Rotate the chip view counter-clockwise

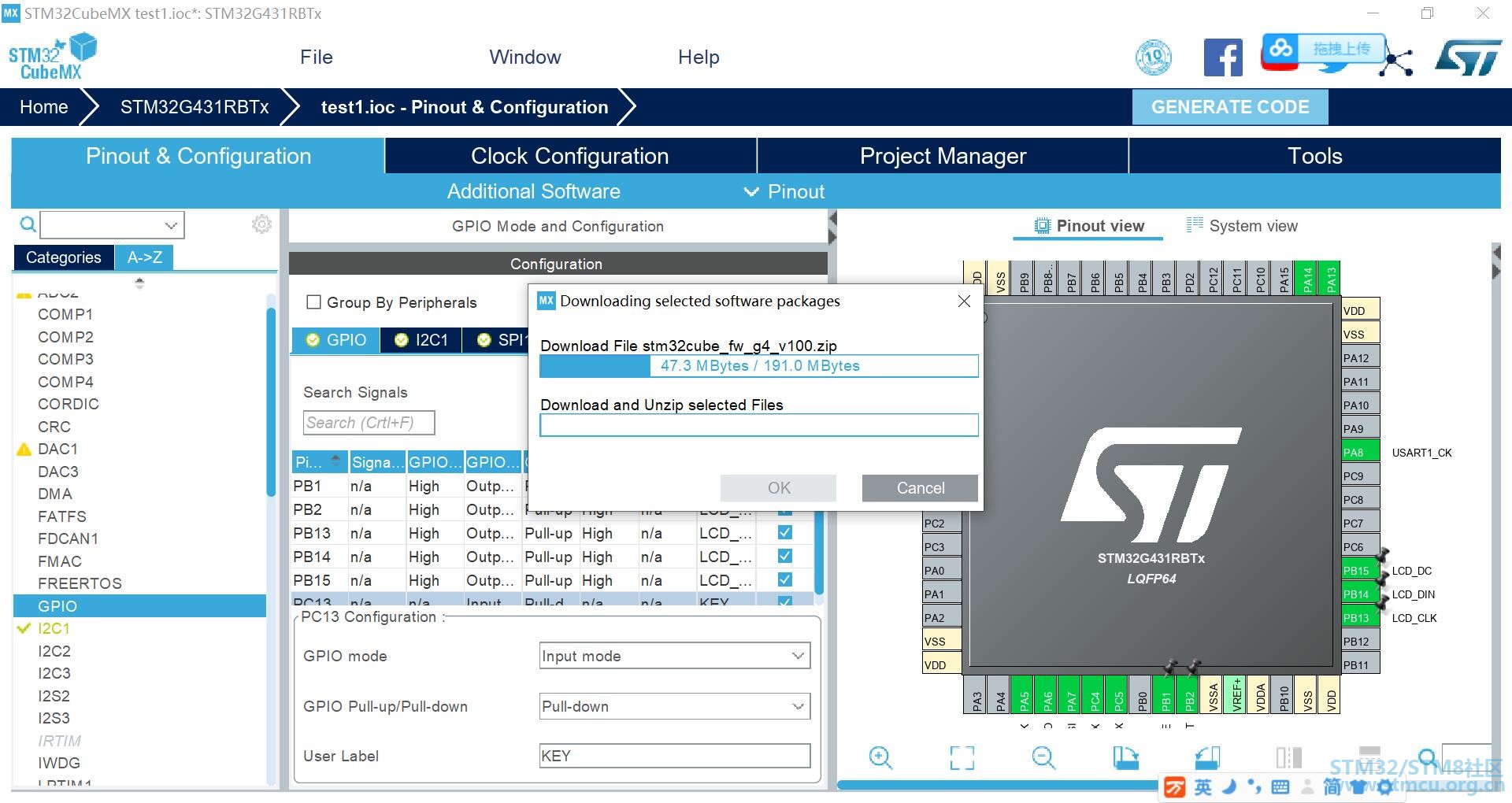pos(1207,757)
